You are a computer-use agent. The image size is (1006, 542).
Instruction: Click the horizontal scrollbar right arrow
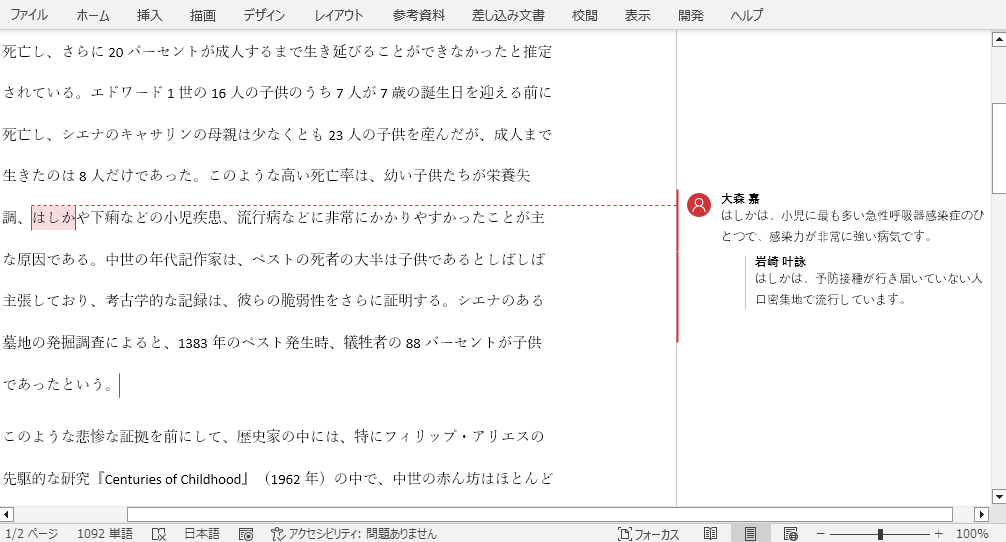coord(981,514)
